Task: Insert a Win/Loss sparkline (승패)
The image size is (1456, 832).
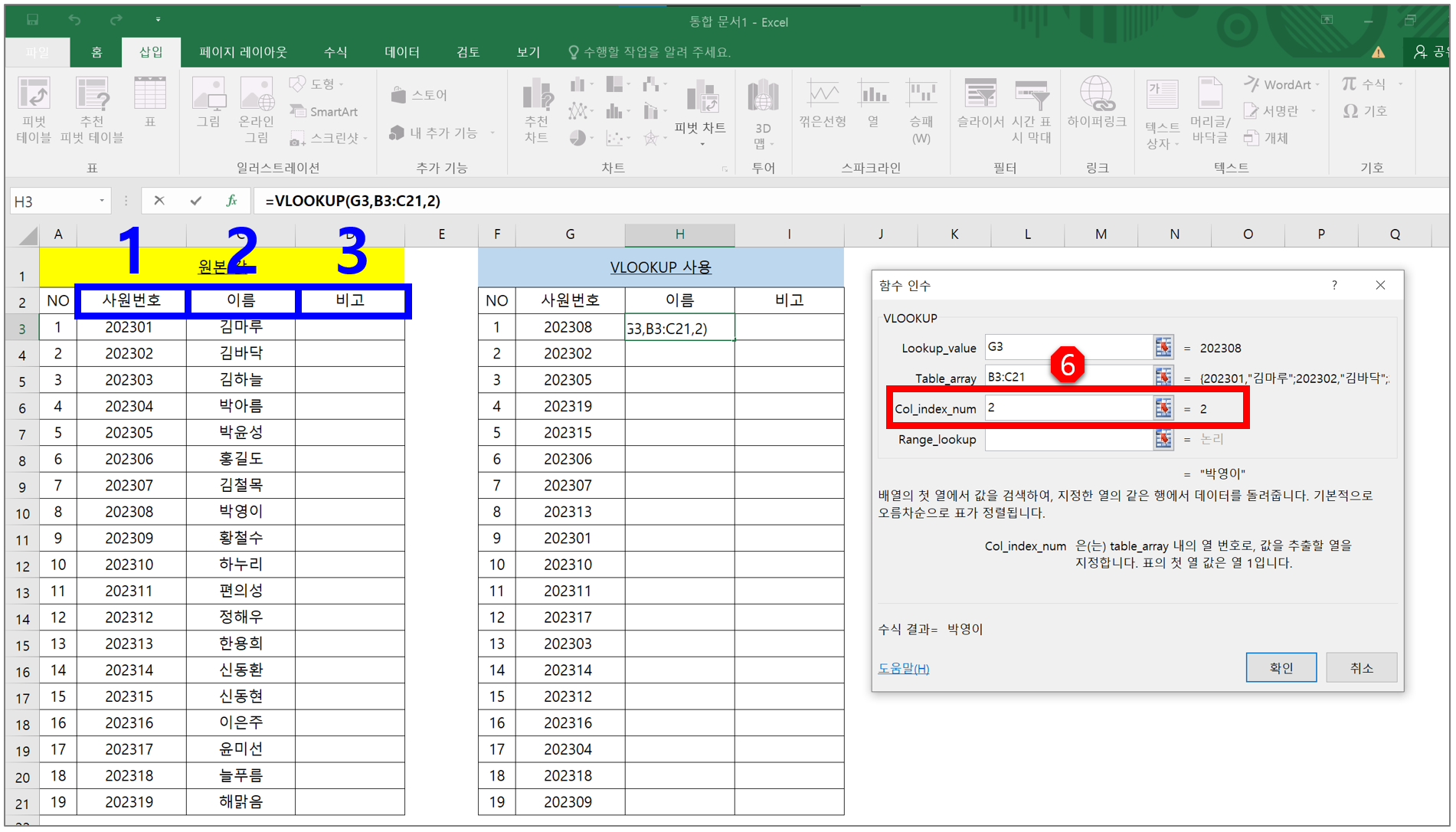Action: (921, 111)
